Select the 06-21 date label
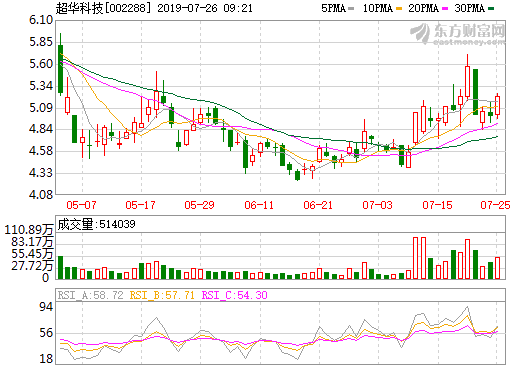Image resolution: width=520 pixels, height=365 pixels. [x=318, y=205]
